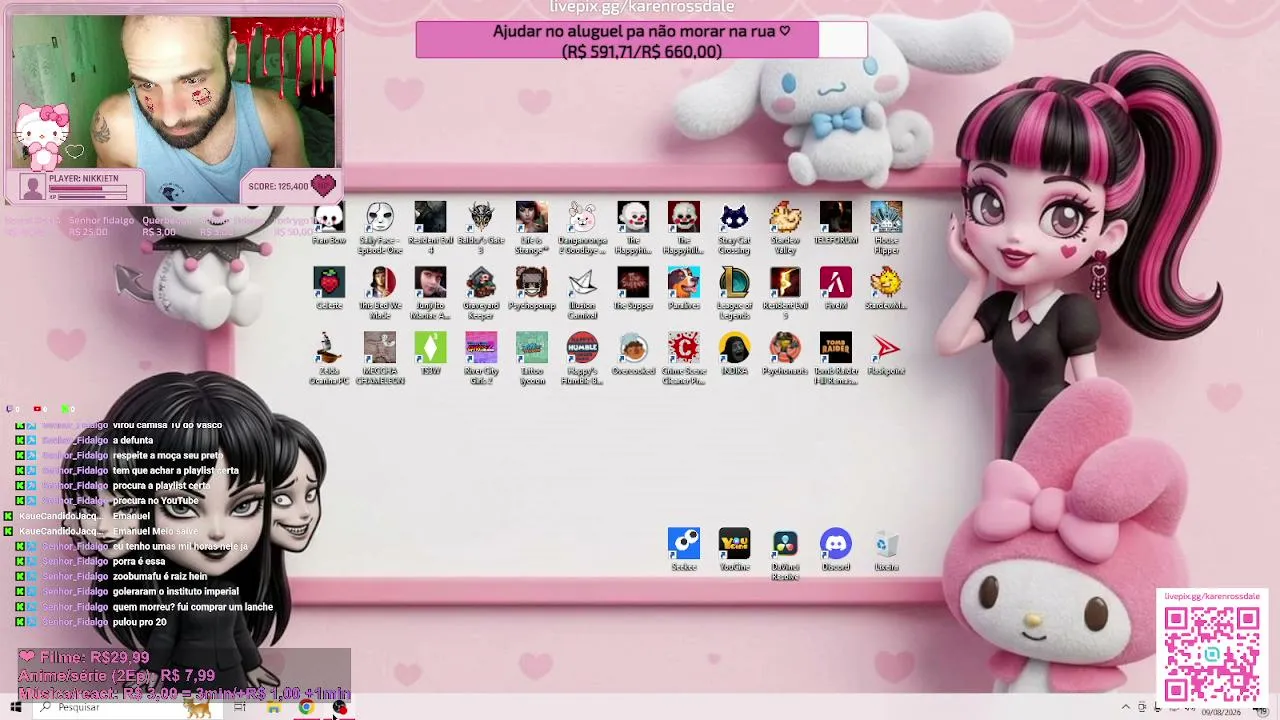Open the Resident Evil 4 shortcut
The image size is (1280, 720).
[430, 227]
